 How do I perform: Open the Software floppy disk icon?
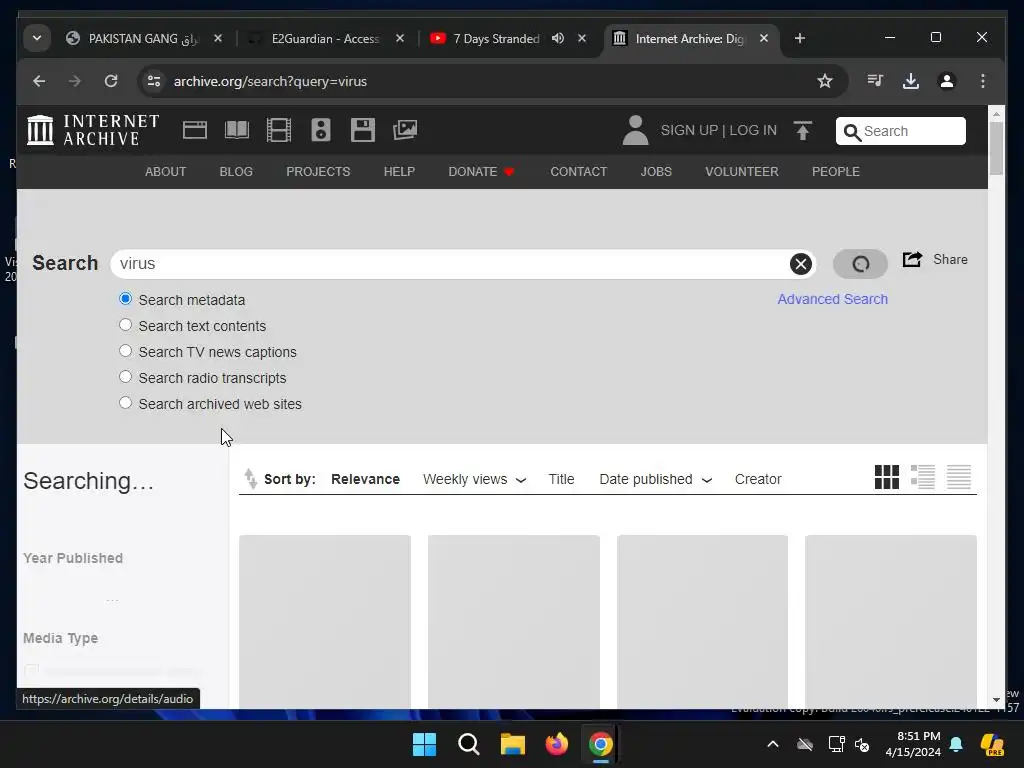(362, 130)
